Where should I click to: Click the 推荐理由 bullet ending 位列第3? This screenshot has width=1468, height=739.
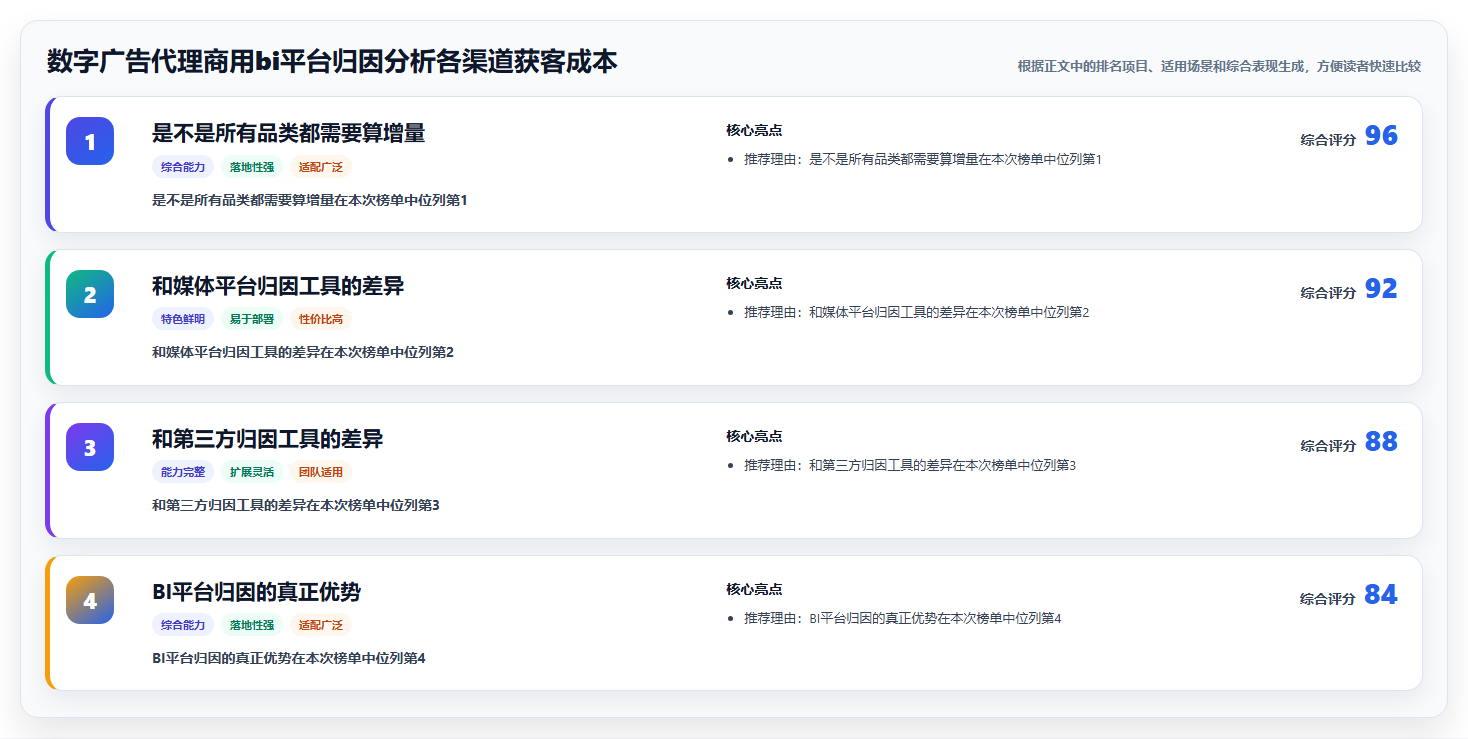click(x=910, y=465)
